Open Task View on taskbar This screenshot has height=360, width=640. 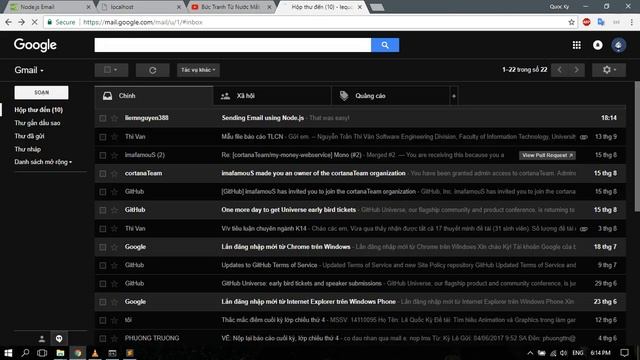[x=42, y=353]
